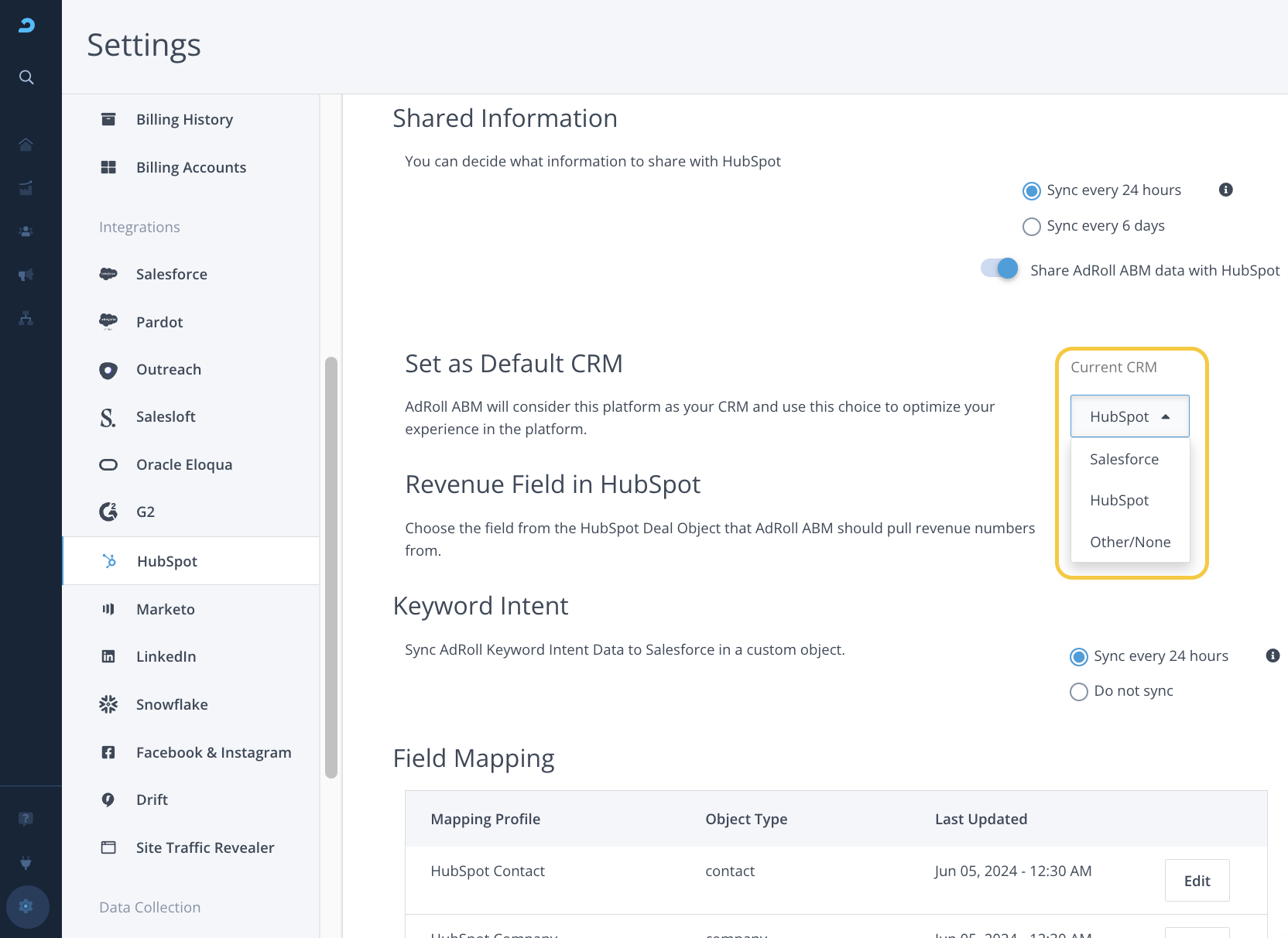Collapse the Current CRM HubSpot dropdown
Screen dimensions: 1288x938
[x=1129, y=416]
